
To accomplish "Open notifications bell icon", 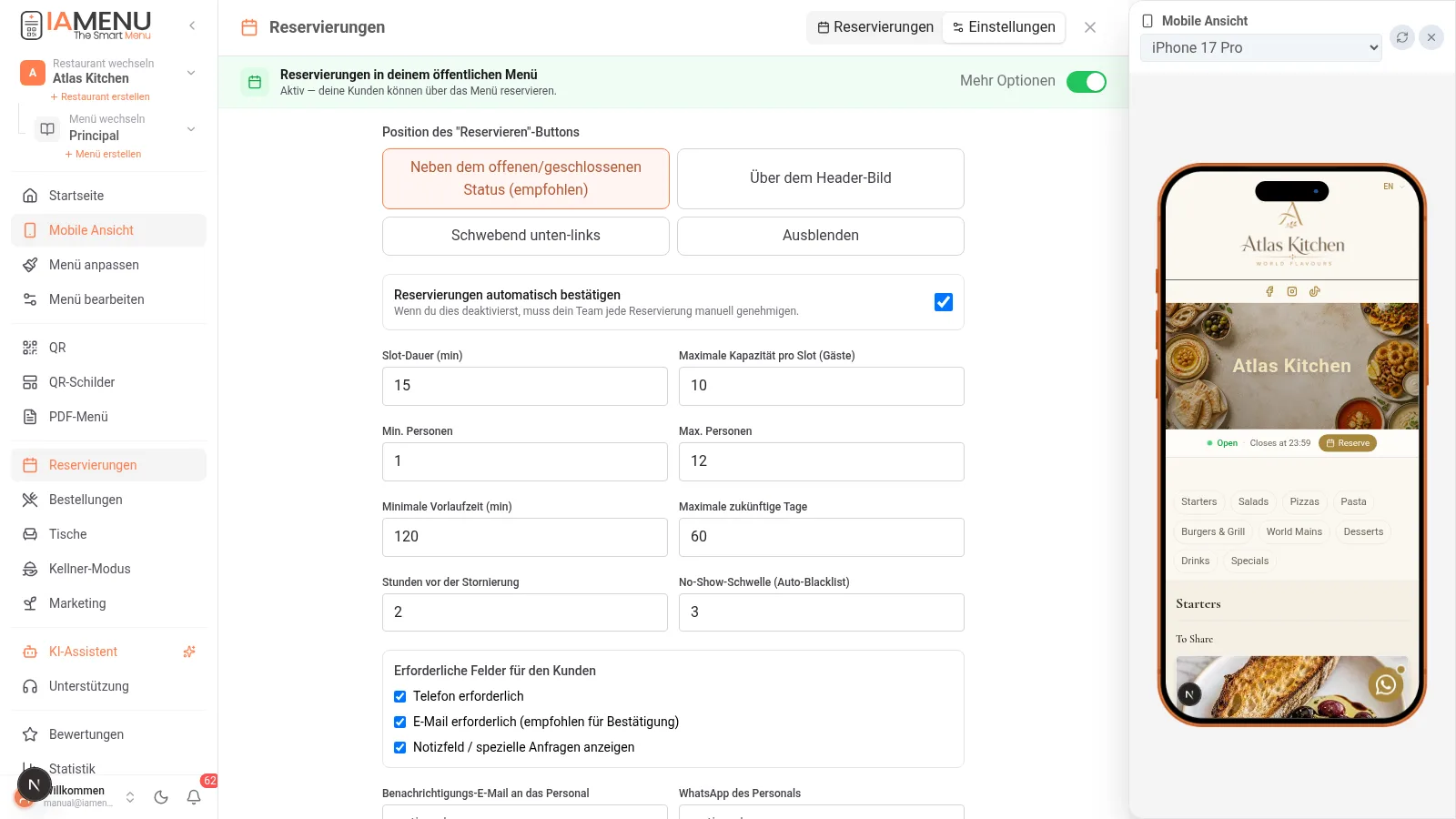I will (x=194, y=797).
